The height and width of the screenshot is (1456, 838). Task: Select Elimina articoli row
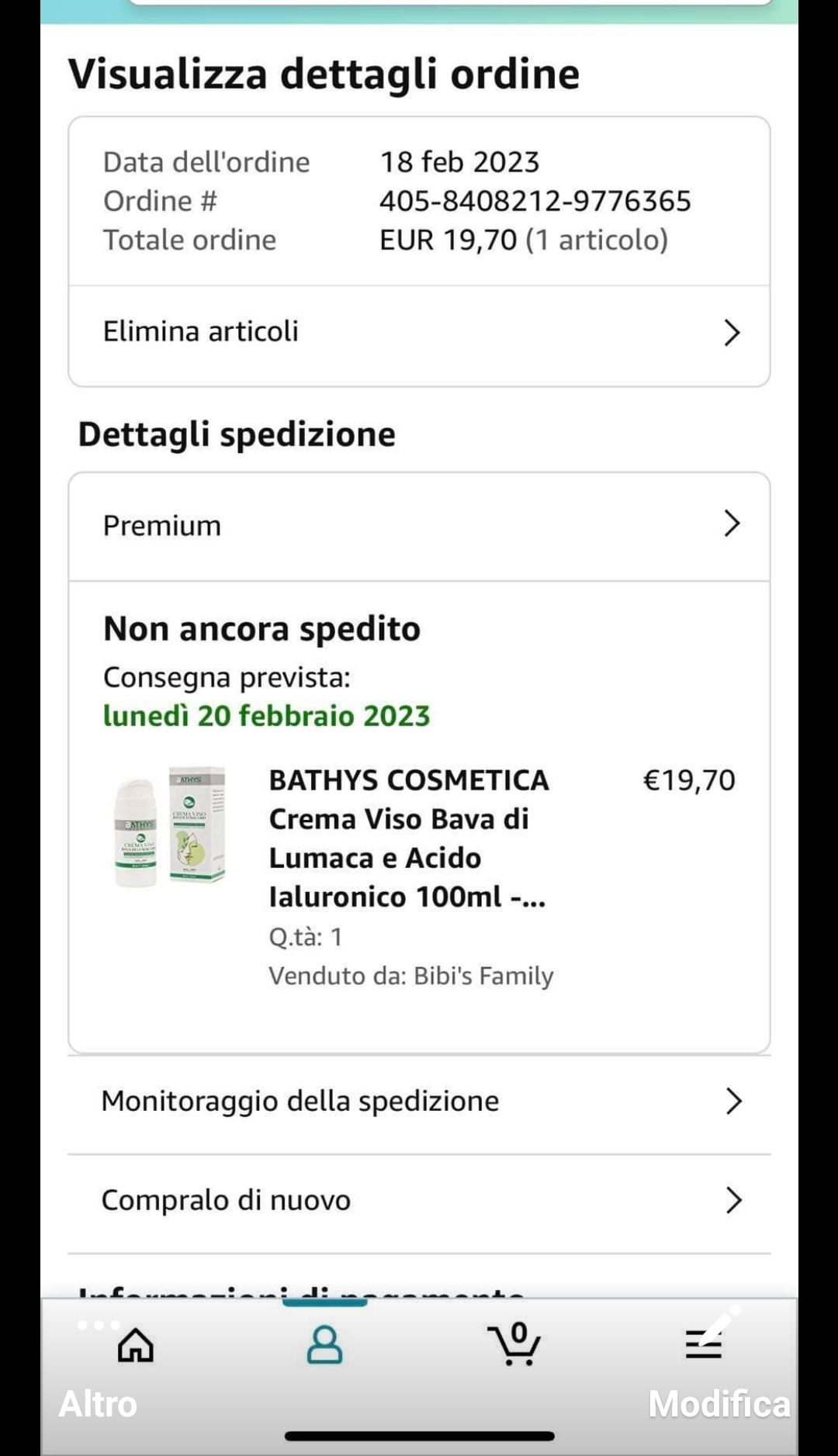pyautogui.click(x=419, y=333)
